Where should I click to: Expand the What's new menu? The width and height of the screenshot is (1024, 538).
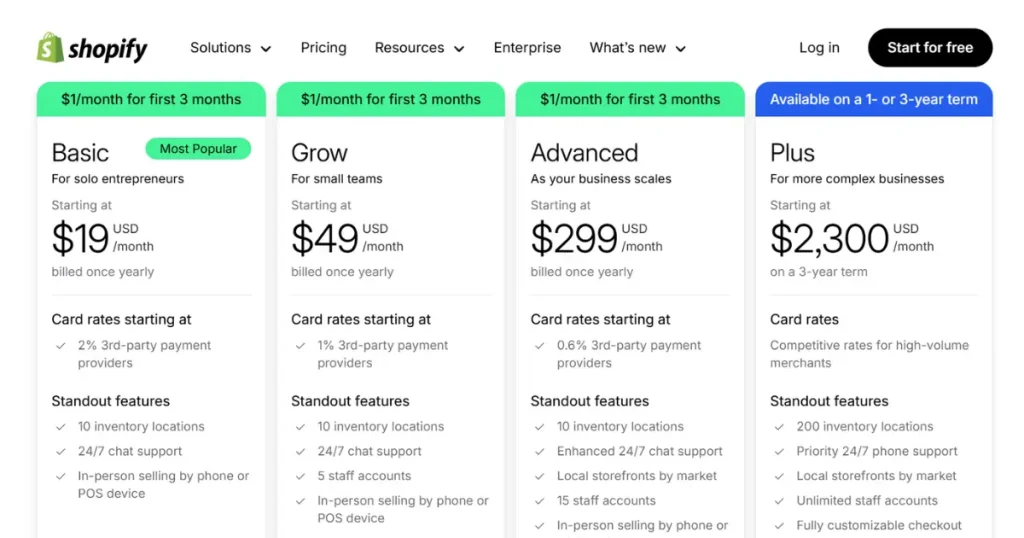coord(637,48)
